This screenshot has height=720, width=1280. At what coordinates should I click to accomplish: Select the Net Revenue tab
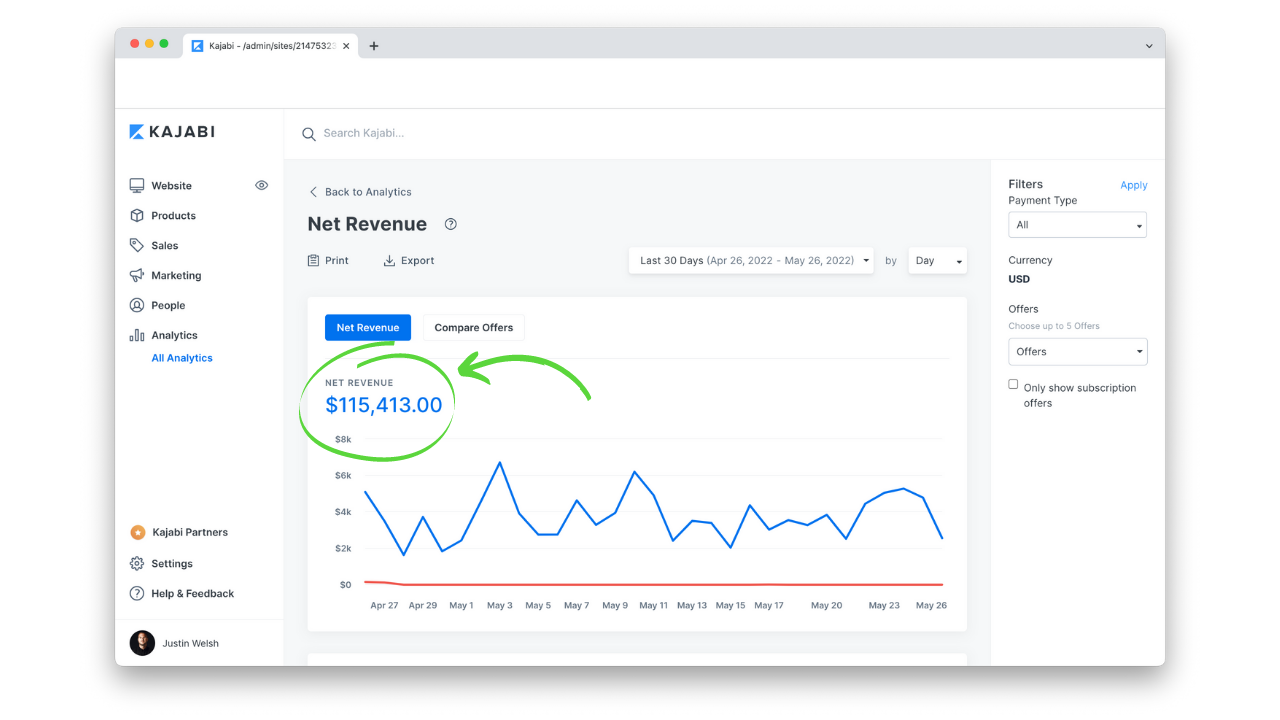point(368,328)
